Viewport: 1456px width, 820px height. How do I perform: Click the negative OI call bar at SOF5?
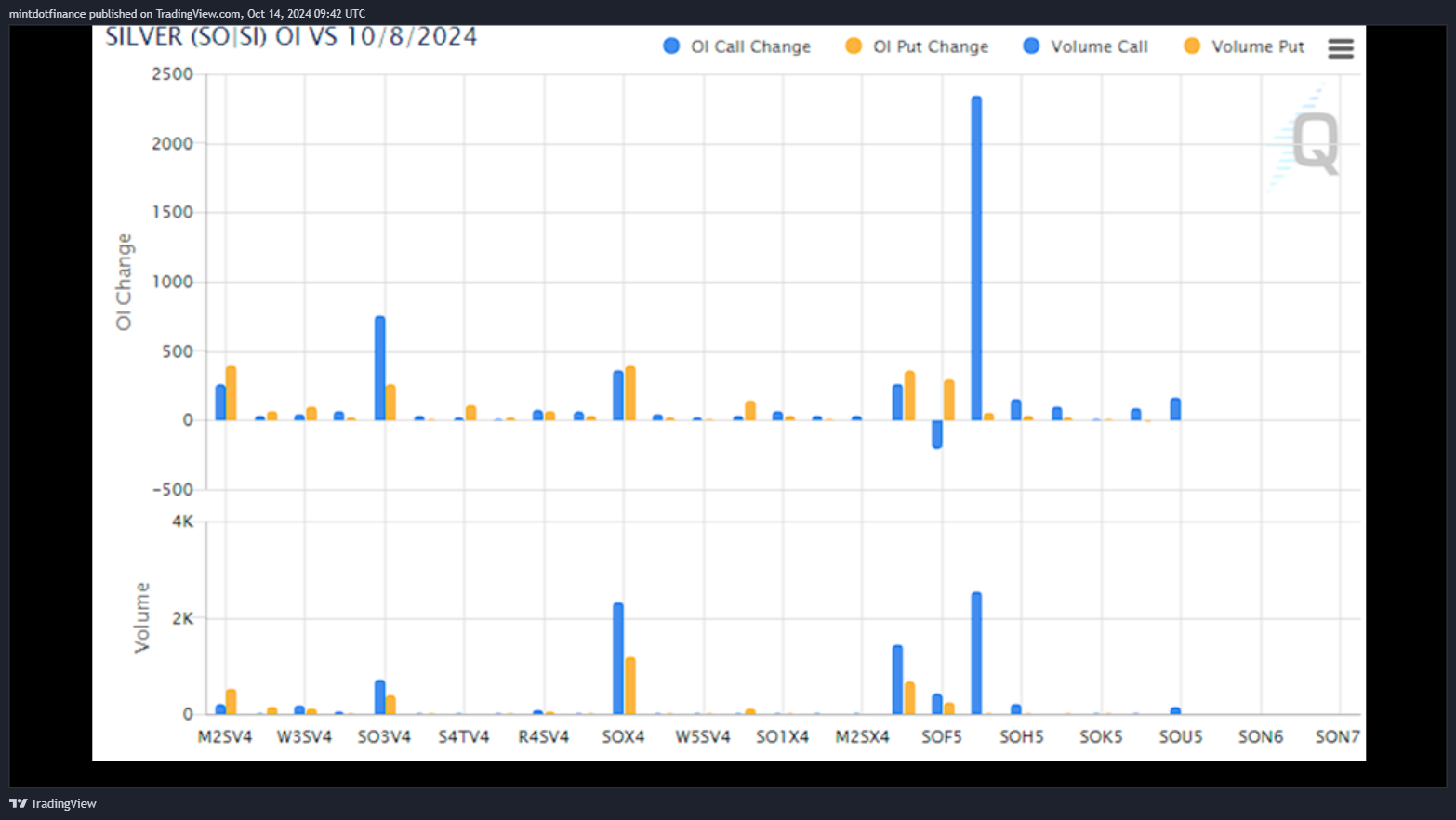(x=937, y=434)
